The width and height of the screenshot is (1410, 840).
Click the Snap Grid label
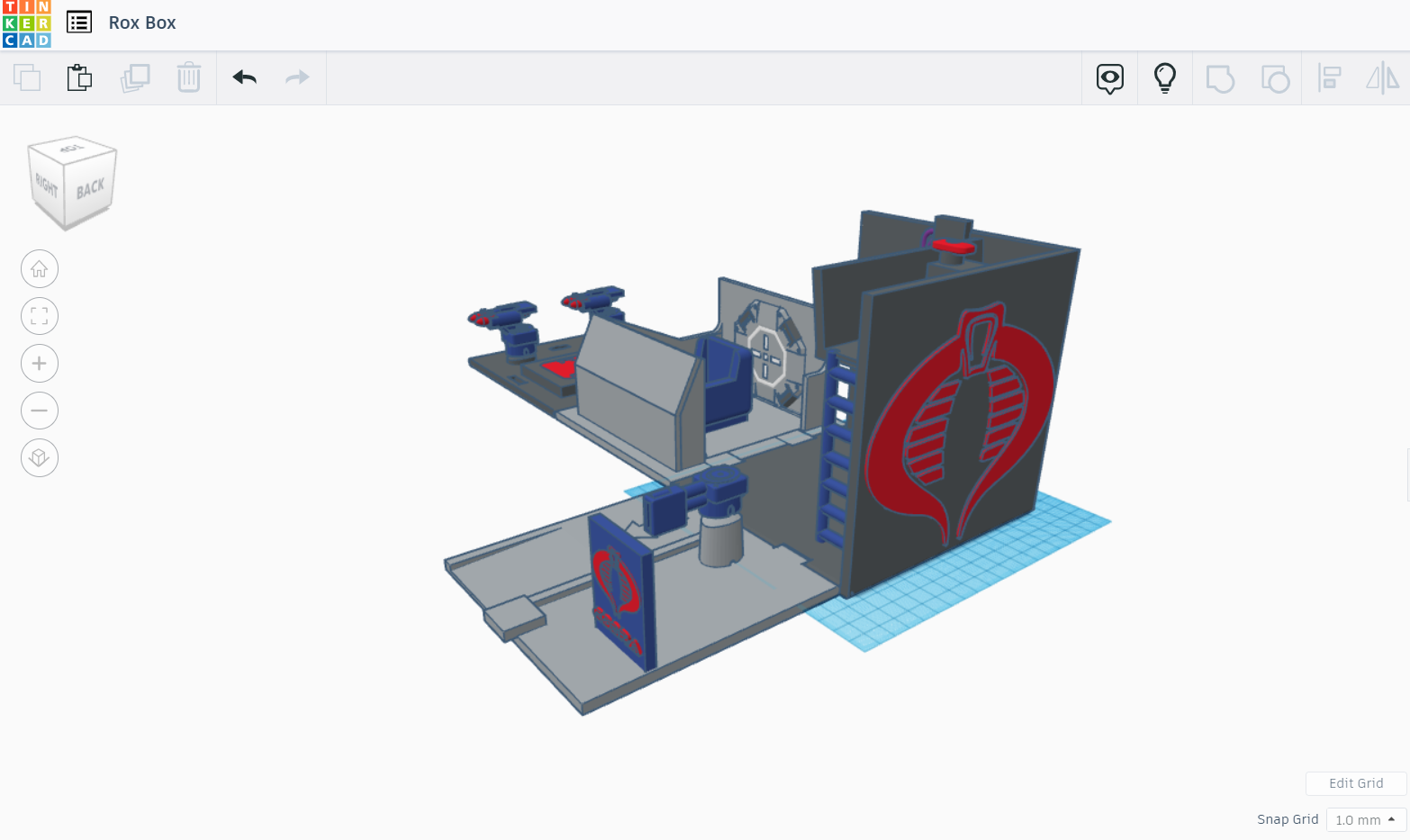(x=1288, y=819)
